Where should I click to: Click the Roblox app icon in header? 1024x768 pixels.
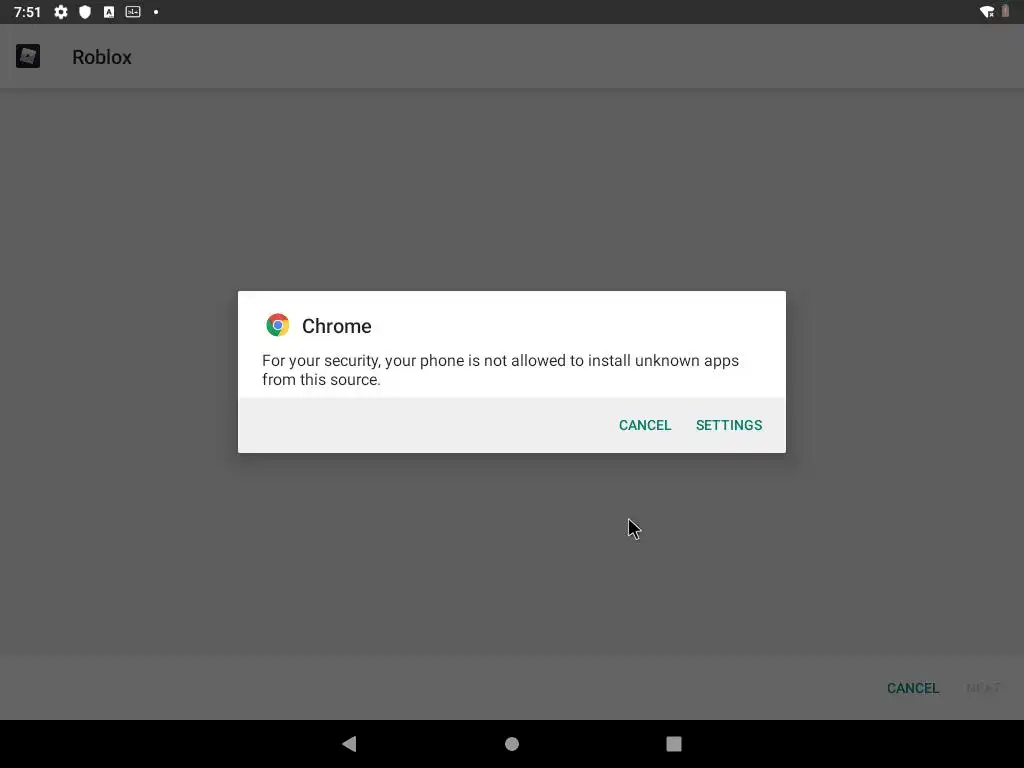(28, 56)
